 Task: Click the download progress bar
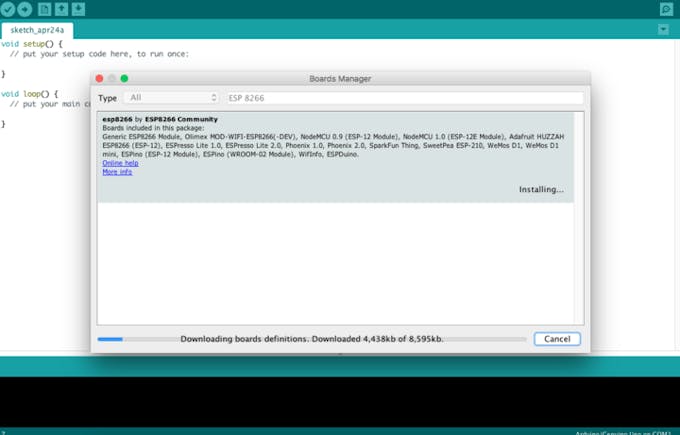pyautogui.click(x=312, y=339)
